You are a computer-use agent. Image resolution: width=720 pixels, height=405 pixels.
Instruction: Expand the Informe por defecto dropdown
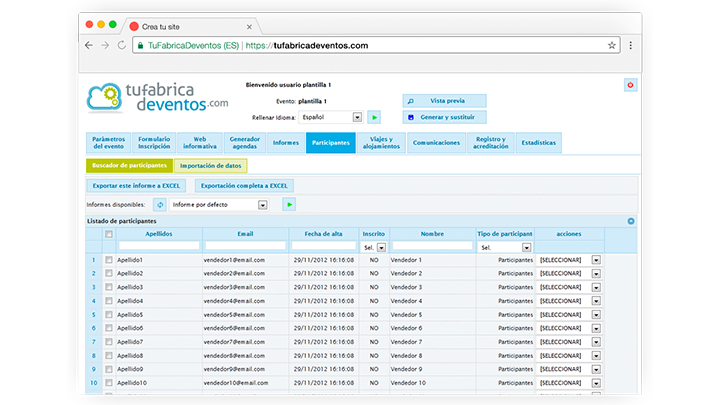pyautogui.click(x=263, y=204)
